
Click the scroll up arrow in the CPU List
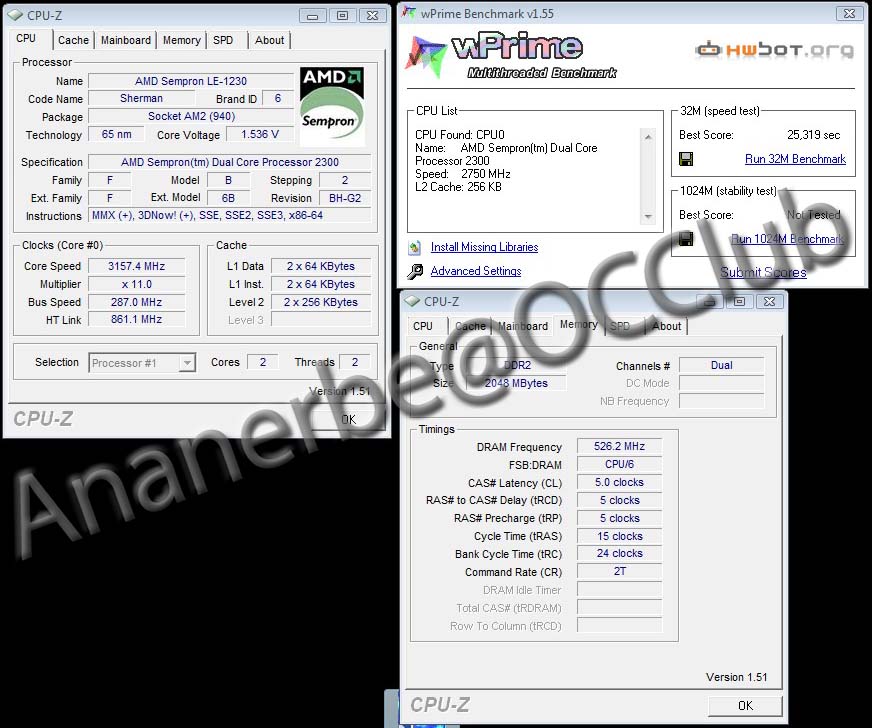(648, 137)
